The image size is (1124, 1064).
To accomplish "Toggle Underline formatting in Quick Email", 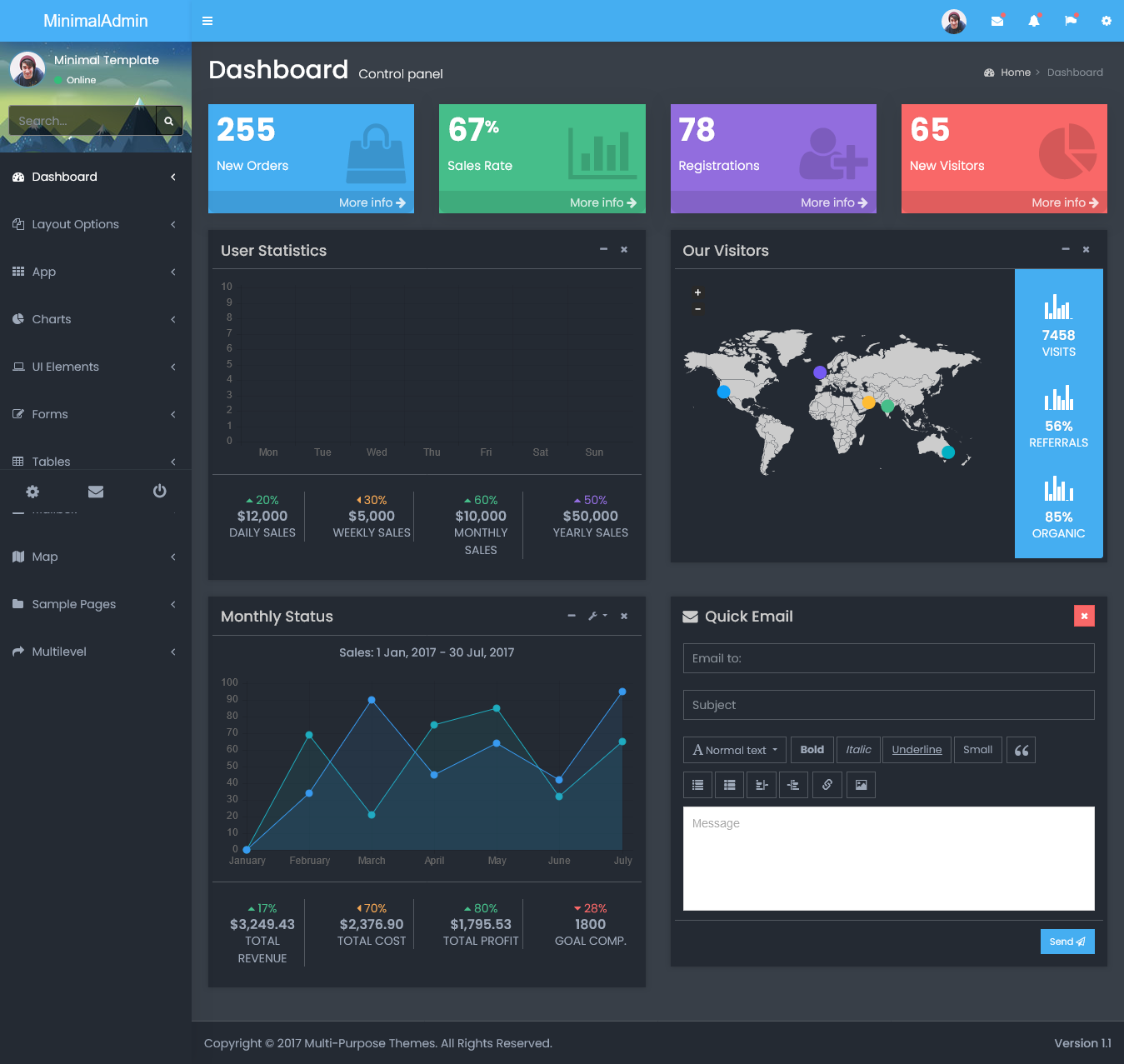I will (917, 750).
